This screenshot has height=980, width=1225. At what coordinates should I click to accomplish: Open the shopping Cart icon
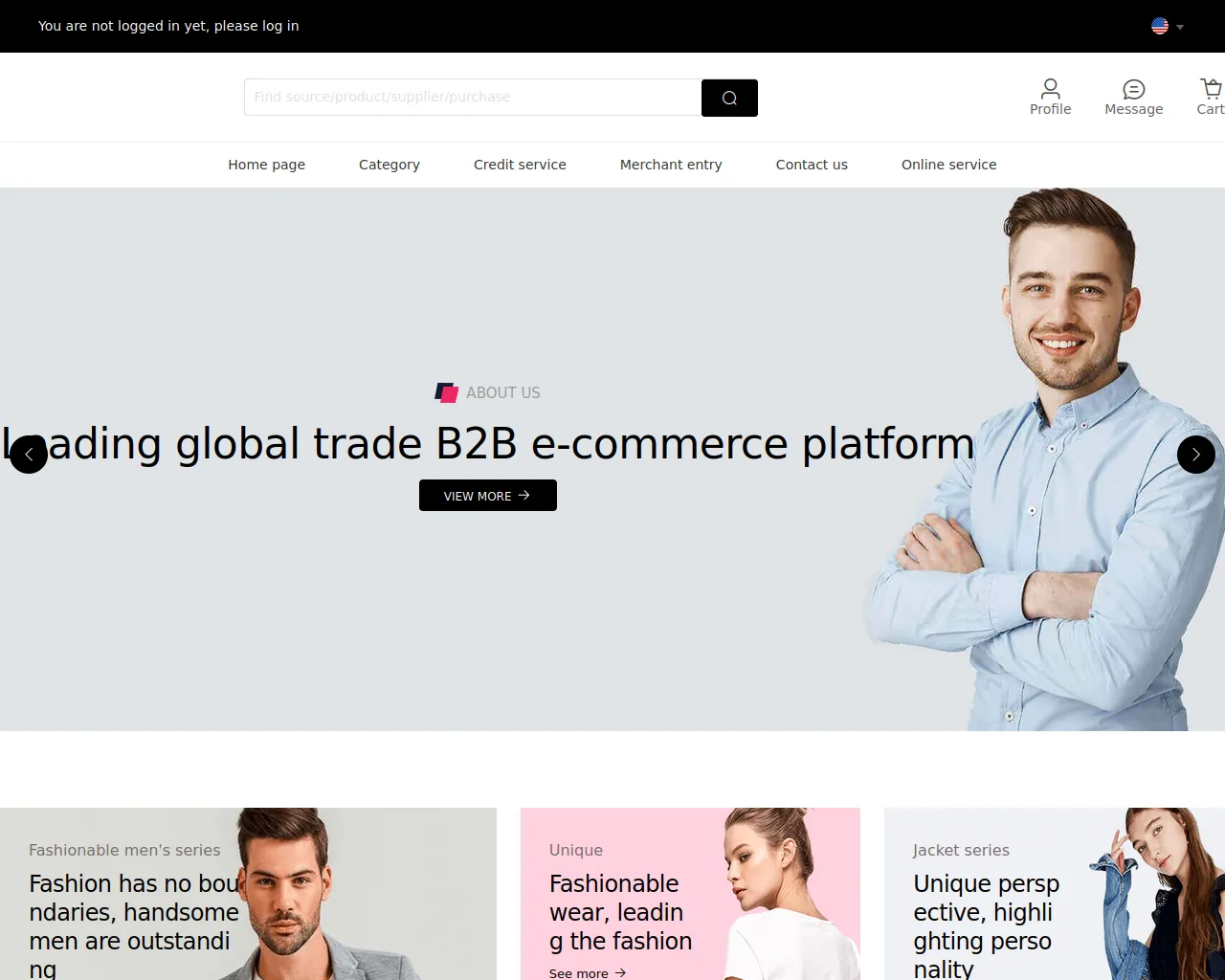(x=1212, y=89)
